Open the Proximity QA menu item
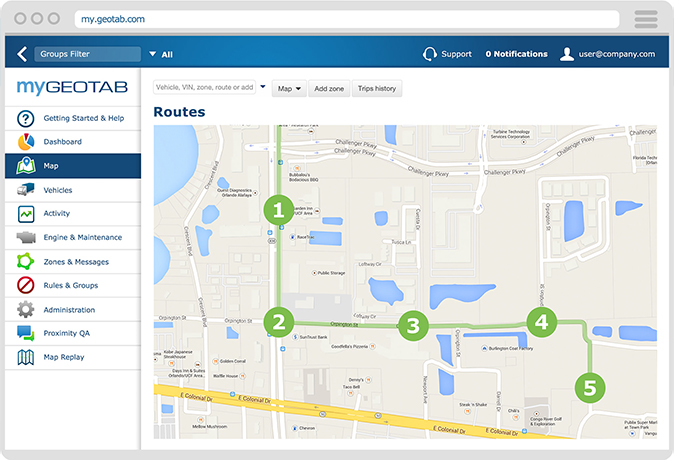 click(x=73, y=333)
